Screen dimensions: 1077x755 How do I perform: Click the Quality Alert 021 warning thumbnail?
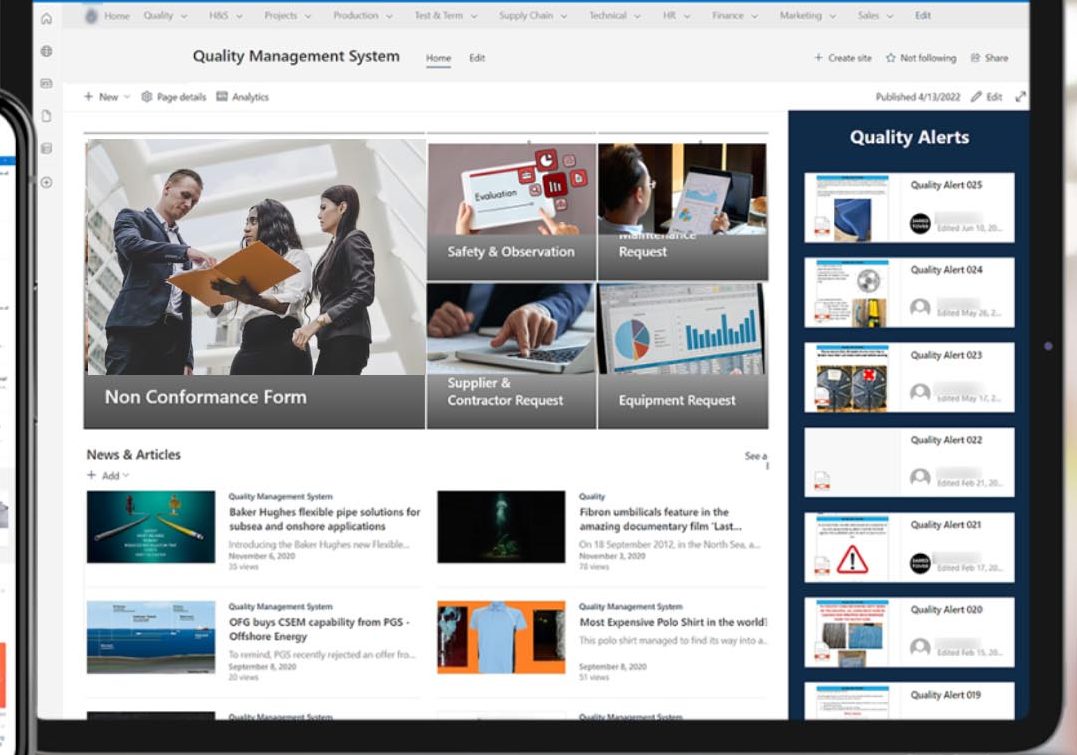point(852,548)
